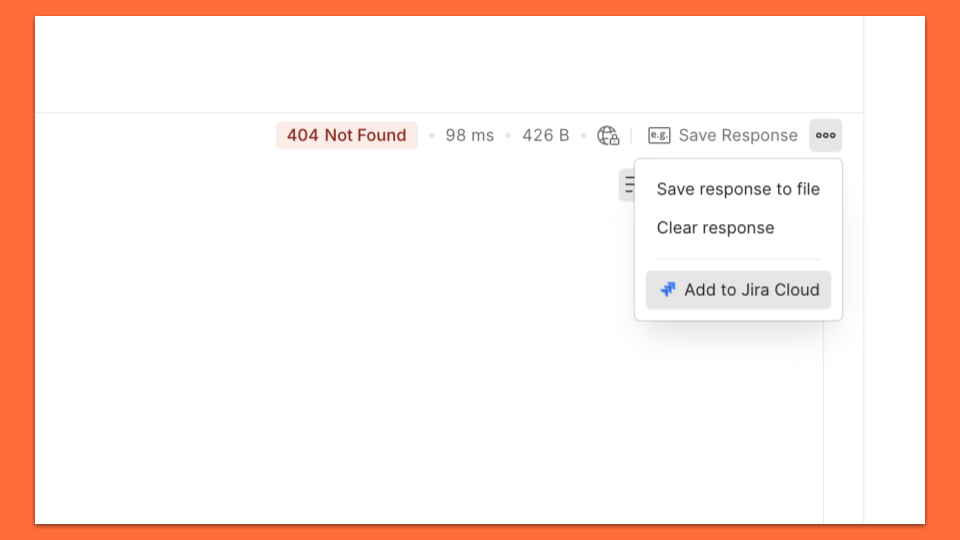Click the 426 B response size
The height and width of the screenshot is (540, 960).
pos(545,136)
